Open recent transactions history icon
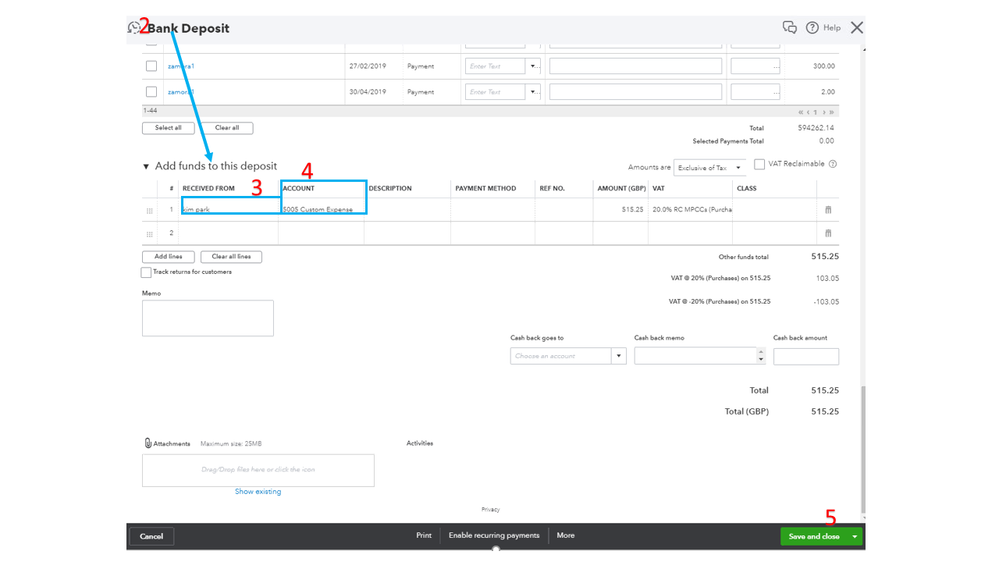Image resolution: width=999 pixels, height=562 pixels. 133,27
